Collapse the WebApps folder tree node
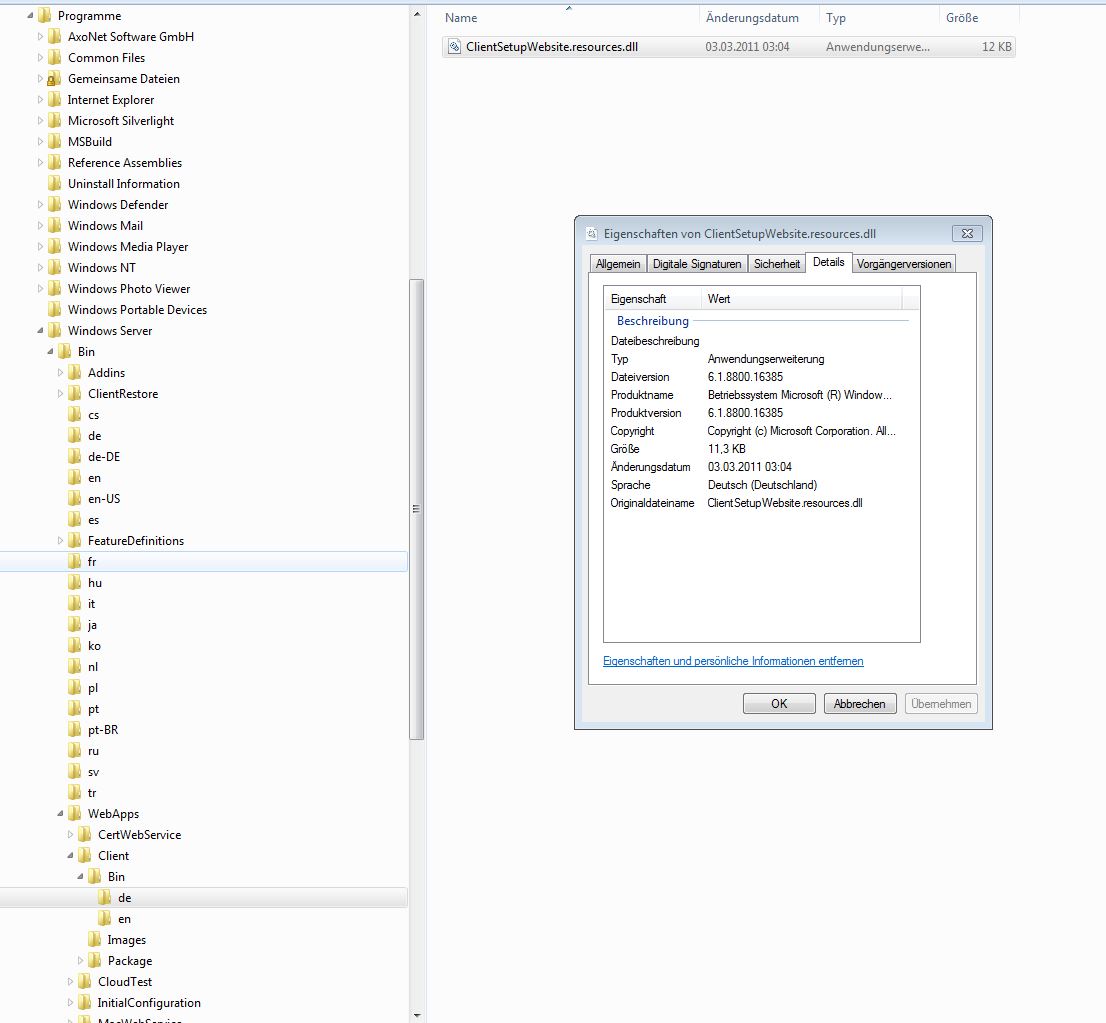The width and height of the screenshot is (1106, 1023). (x=60, y=814)
